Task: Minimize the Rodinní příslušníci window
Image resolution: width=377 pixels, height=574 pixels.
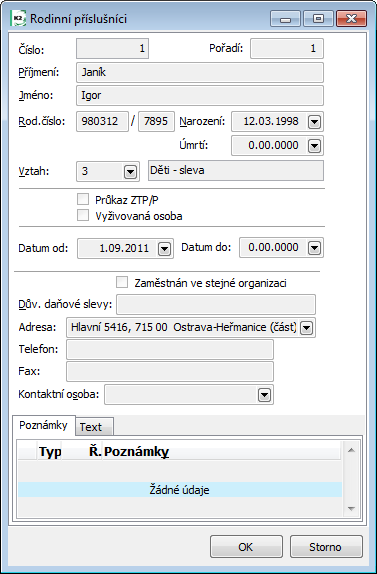Action: pyautogui.click(x=285, y=19)
